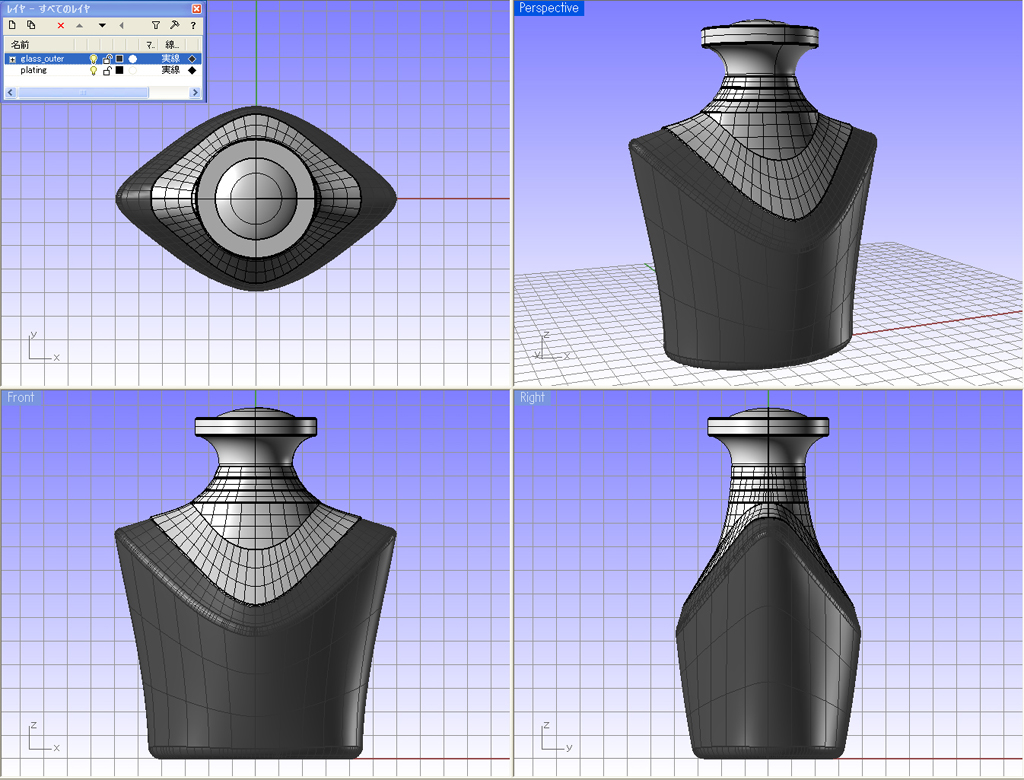The height and width of the screenshot is (780, 1024).
Task: Click the Perspective viewport title
Action: [548, 8]
